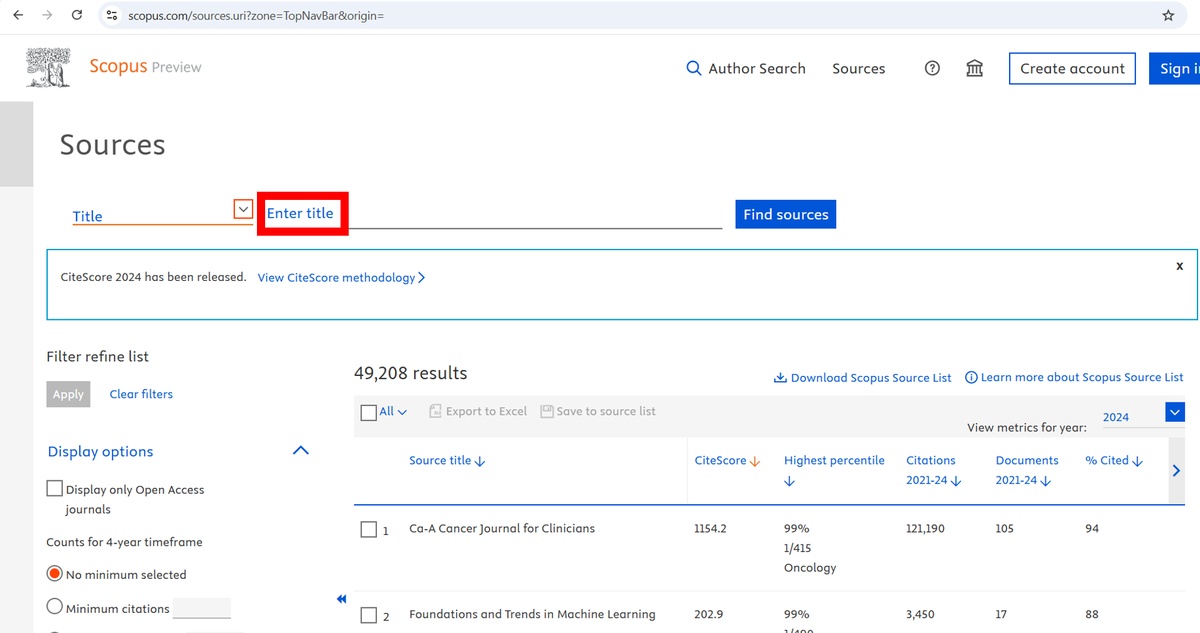Click the Scopus Elsevier tree logo
This screenshot has width=1200, height=633.
(x=48, y=67)
